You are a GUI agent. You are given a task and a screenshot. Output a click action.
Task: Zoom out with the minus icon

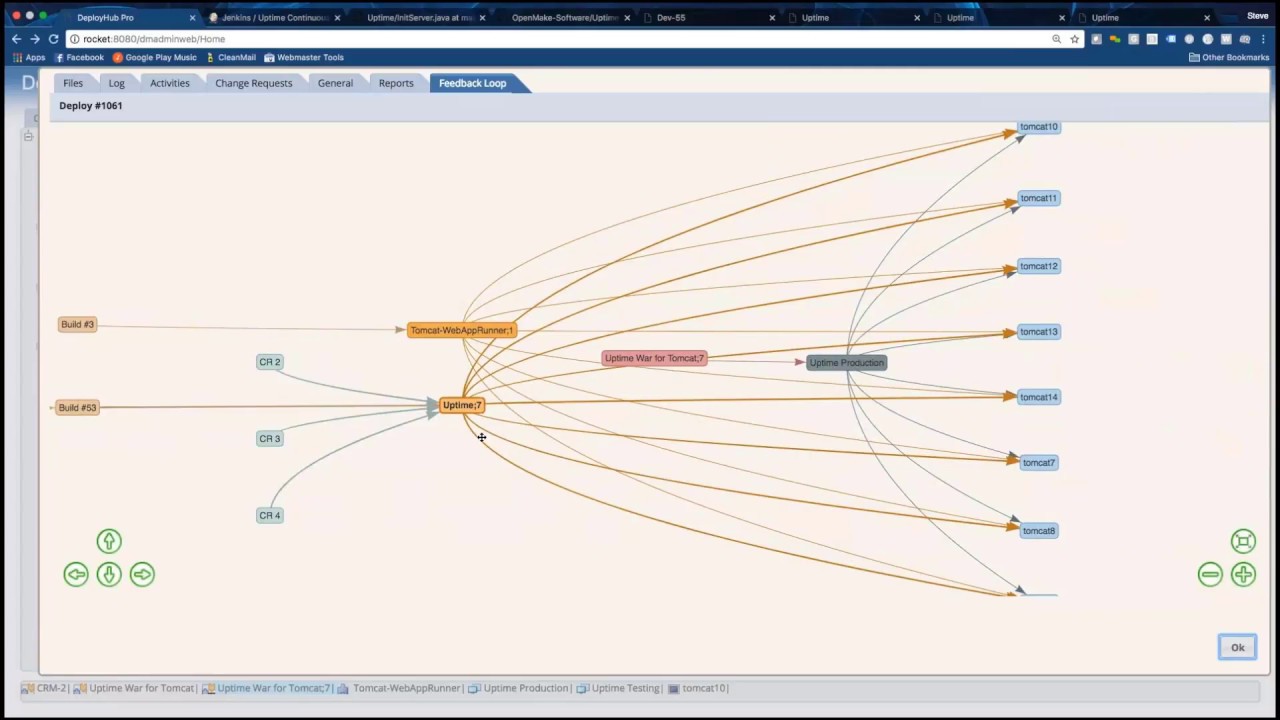point(1210,574)
